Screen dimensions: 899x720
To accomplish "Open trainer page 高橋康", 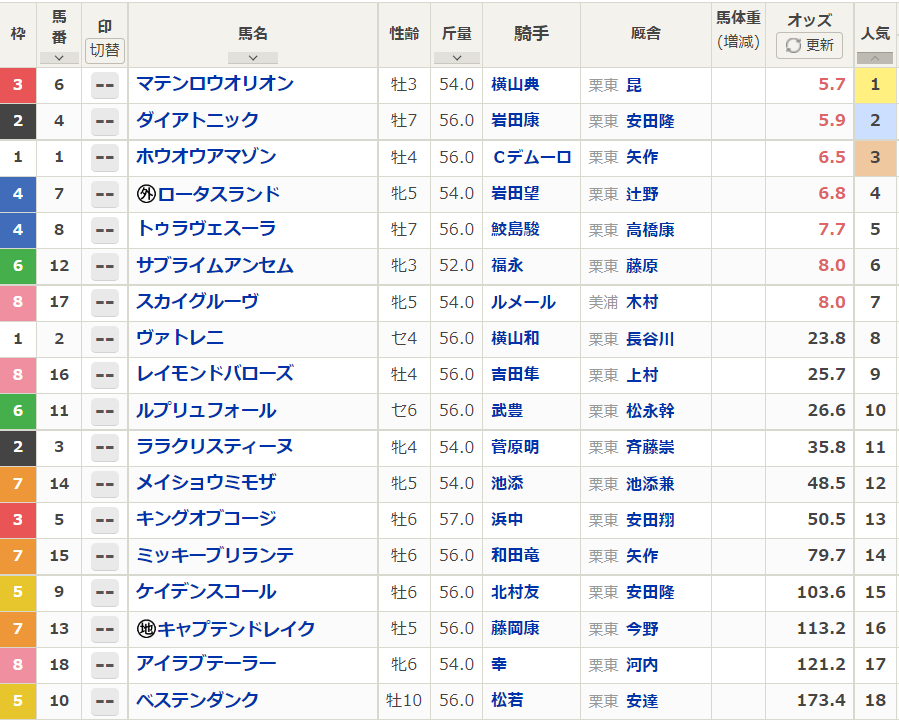I will point(650,230).
